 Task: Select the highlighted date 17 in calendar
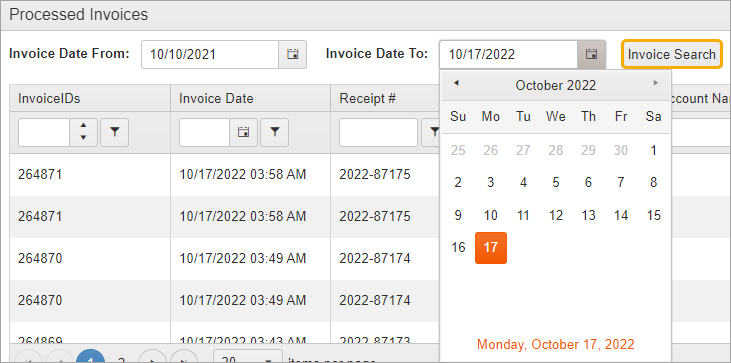pyautogui.click(x=490, y=247)
